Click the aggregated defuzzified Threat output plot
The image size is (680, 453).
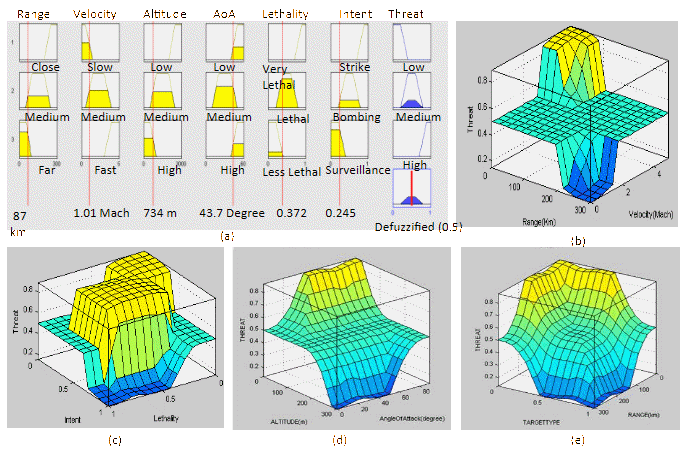tap(412, 188)
